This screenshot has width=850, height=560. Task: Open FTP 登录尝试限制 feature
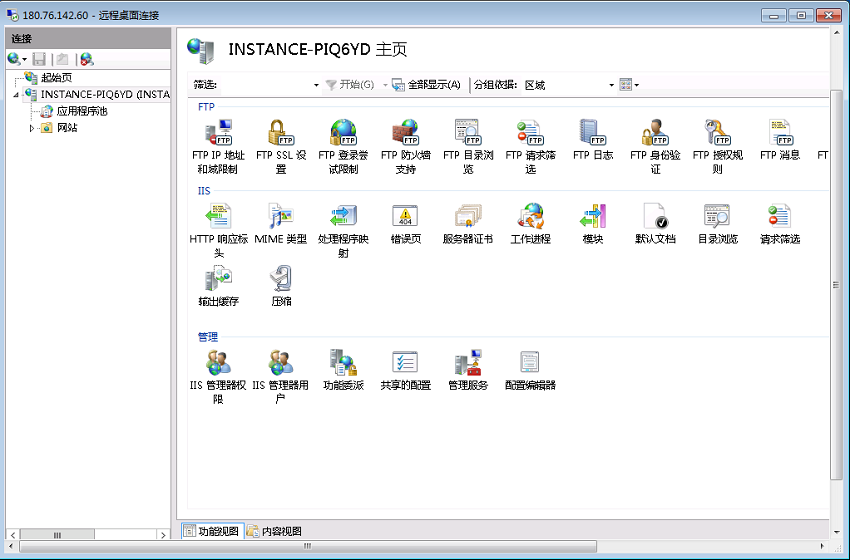pos(343,147)
